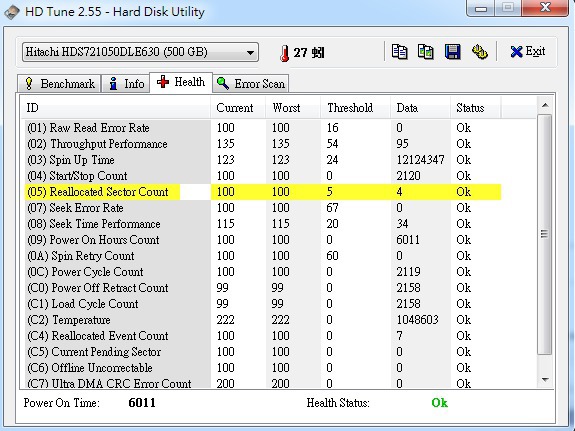Select the (C7) Ultra DMA CRC Error Count row
The height and width of the screenshot is (431, 575).
263,383
